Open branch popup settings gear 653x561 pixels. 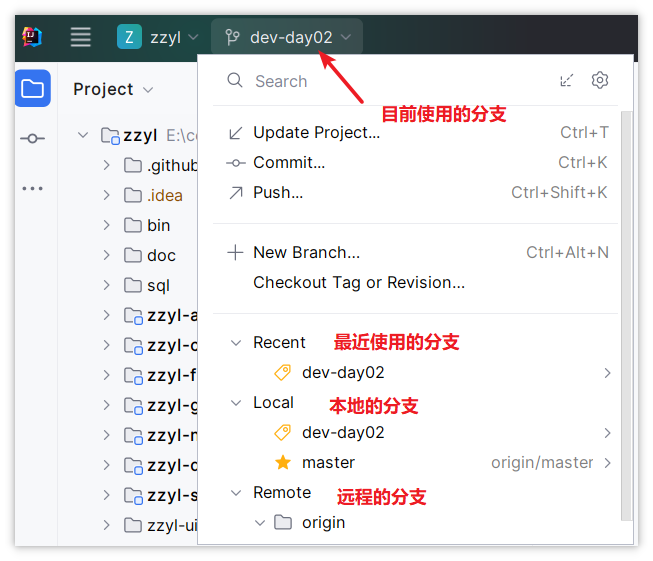click(600, 80)
